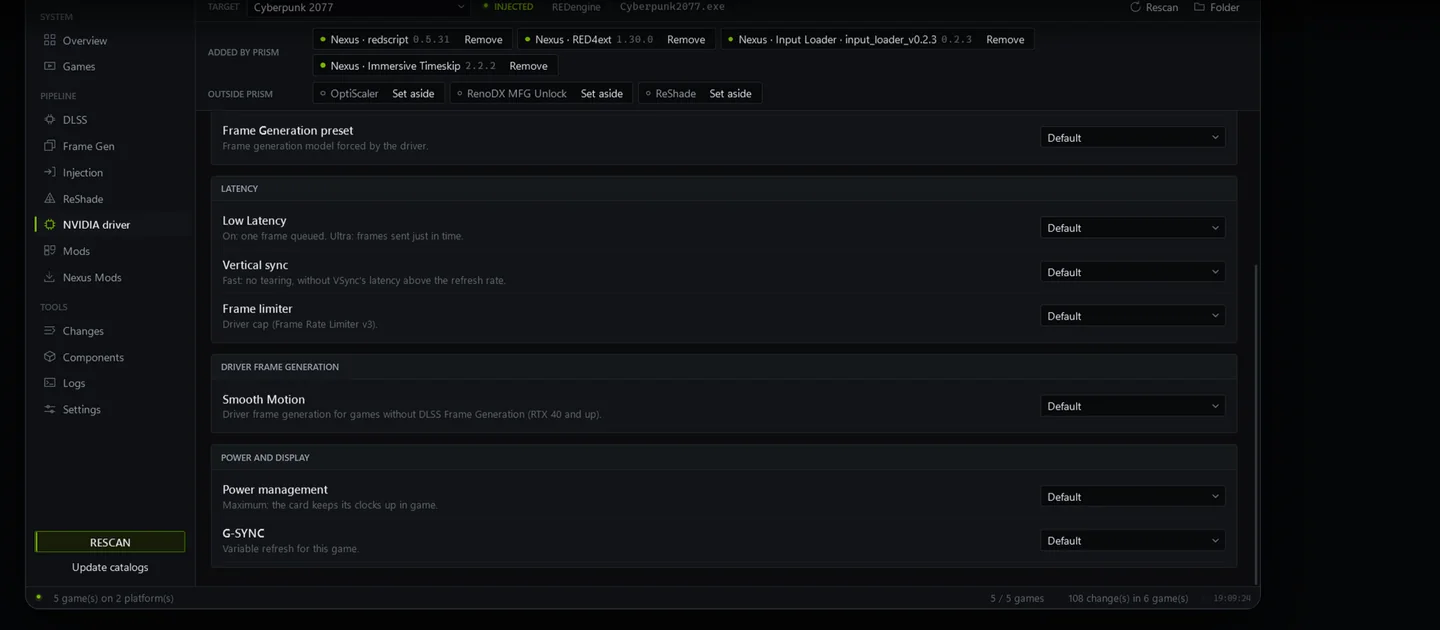The image size is (1440, 630).
Task: Click '5 game(s) on 2 platform(s)' status
Action: pyautogui.click(x=113, y=598)
